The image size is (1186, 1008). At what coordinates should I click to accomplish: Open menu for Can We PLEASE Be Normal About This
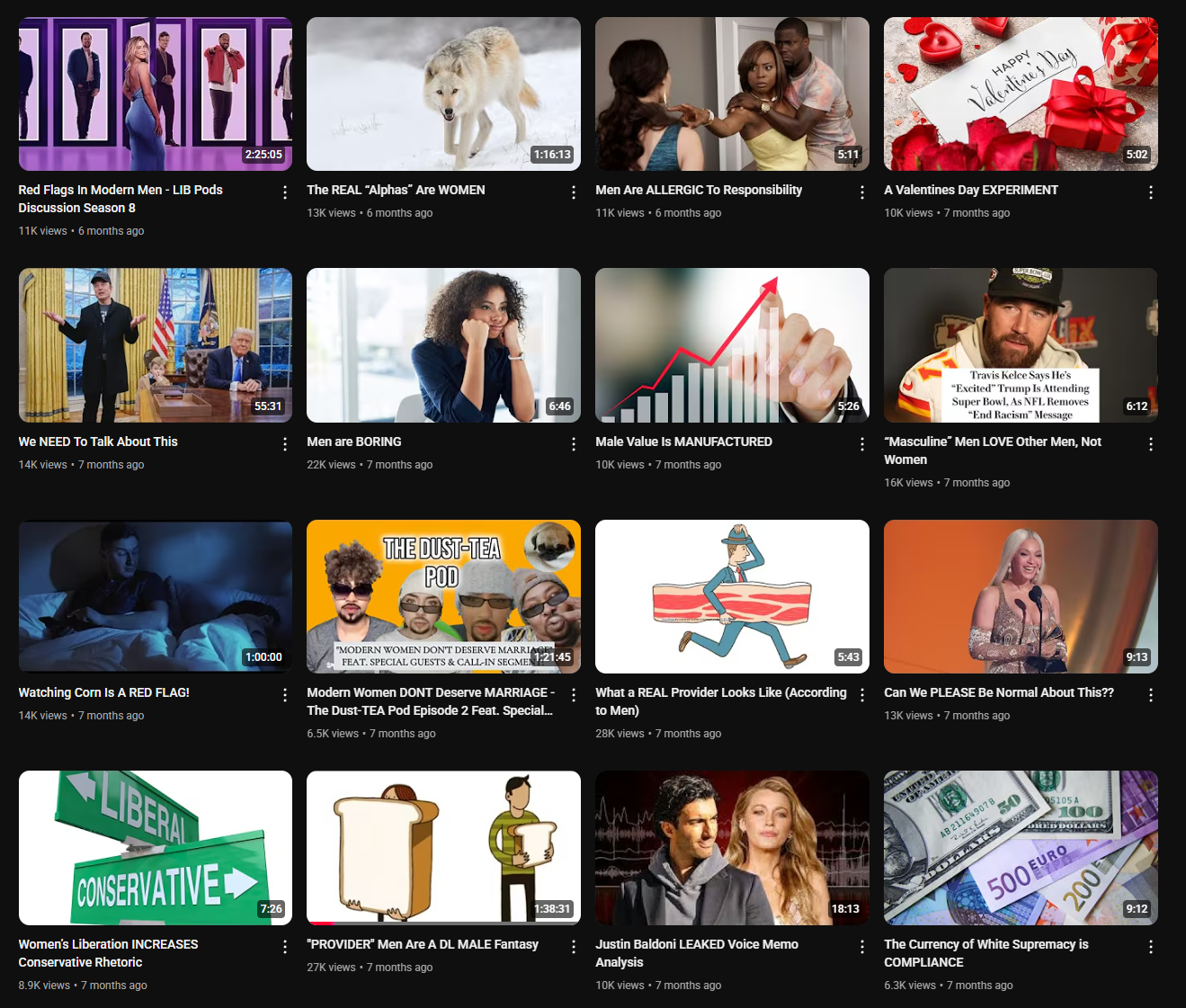coord(1151,695)
